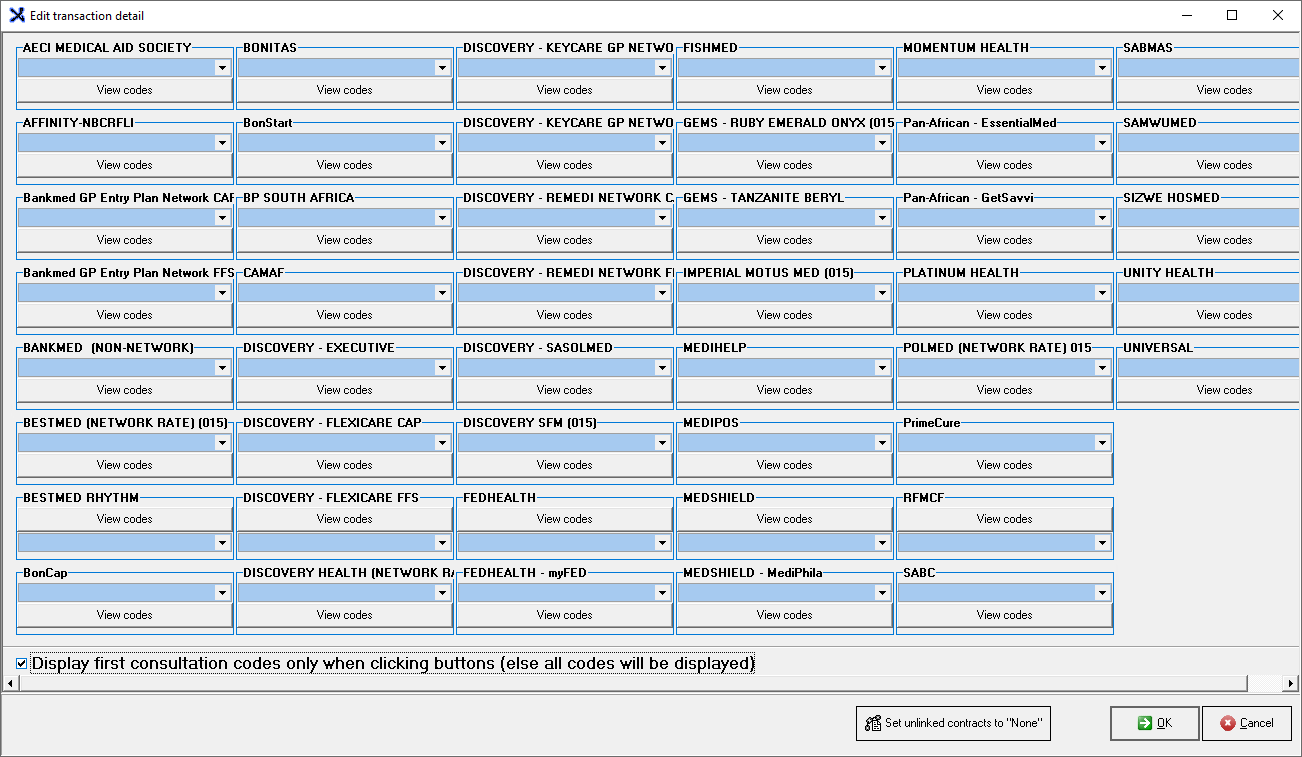
Task: View codes for BP SOUTH AFRICA
Action: [345, 240]
